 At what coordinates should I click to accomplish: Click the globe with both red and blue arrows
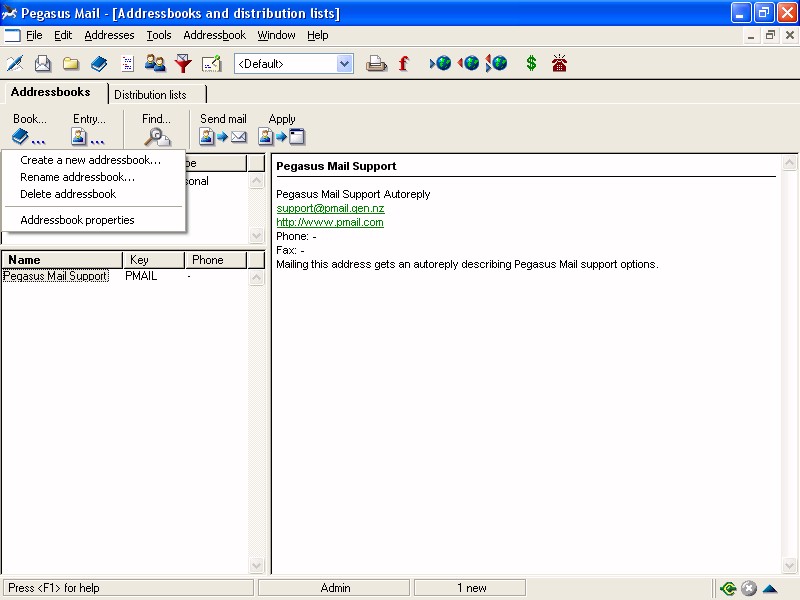(x=496, y=63)
